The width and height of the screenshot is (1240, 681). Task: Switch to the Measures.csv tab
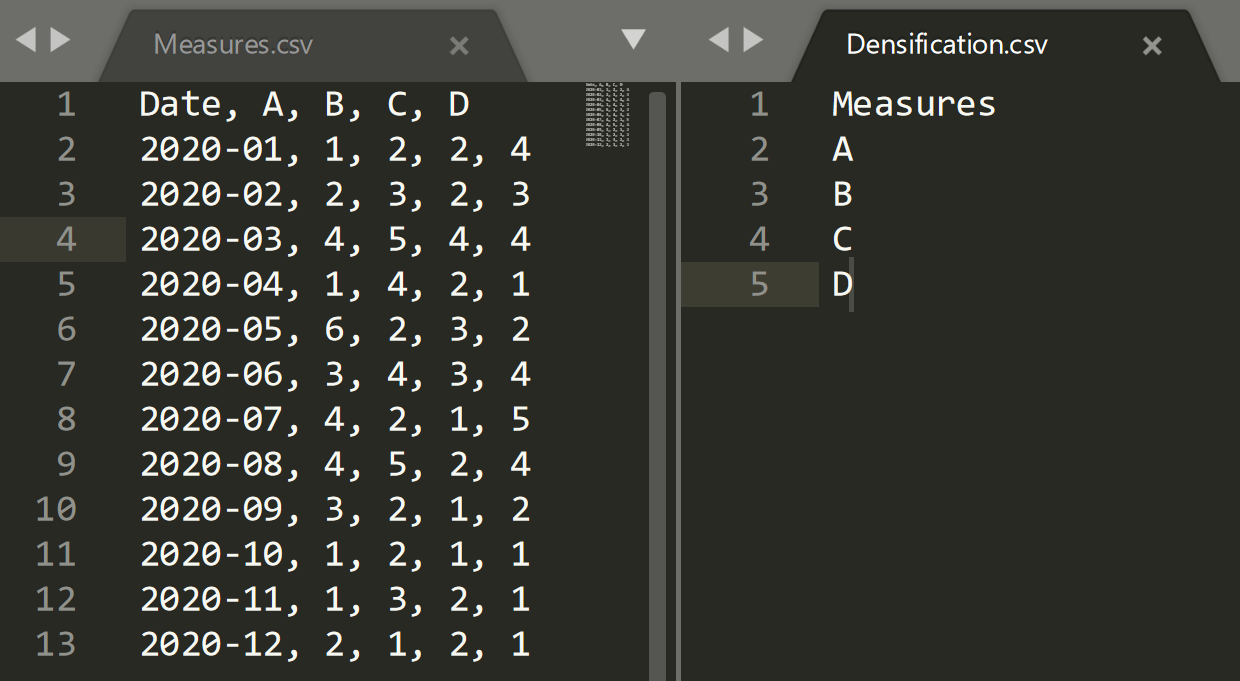tap(233, 45)
